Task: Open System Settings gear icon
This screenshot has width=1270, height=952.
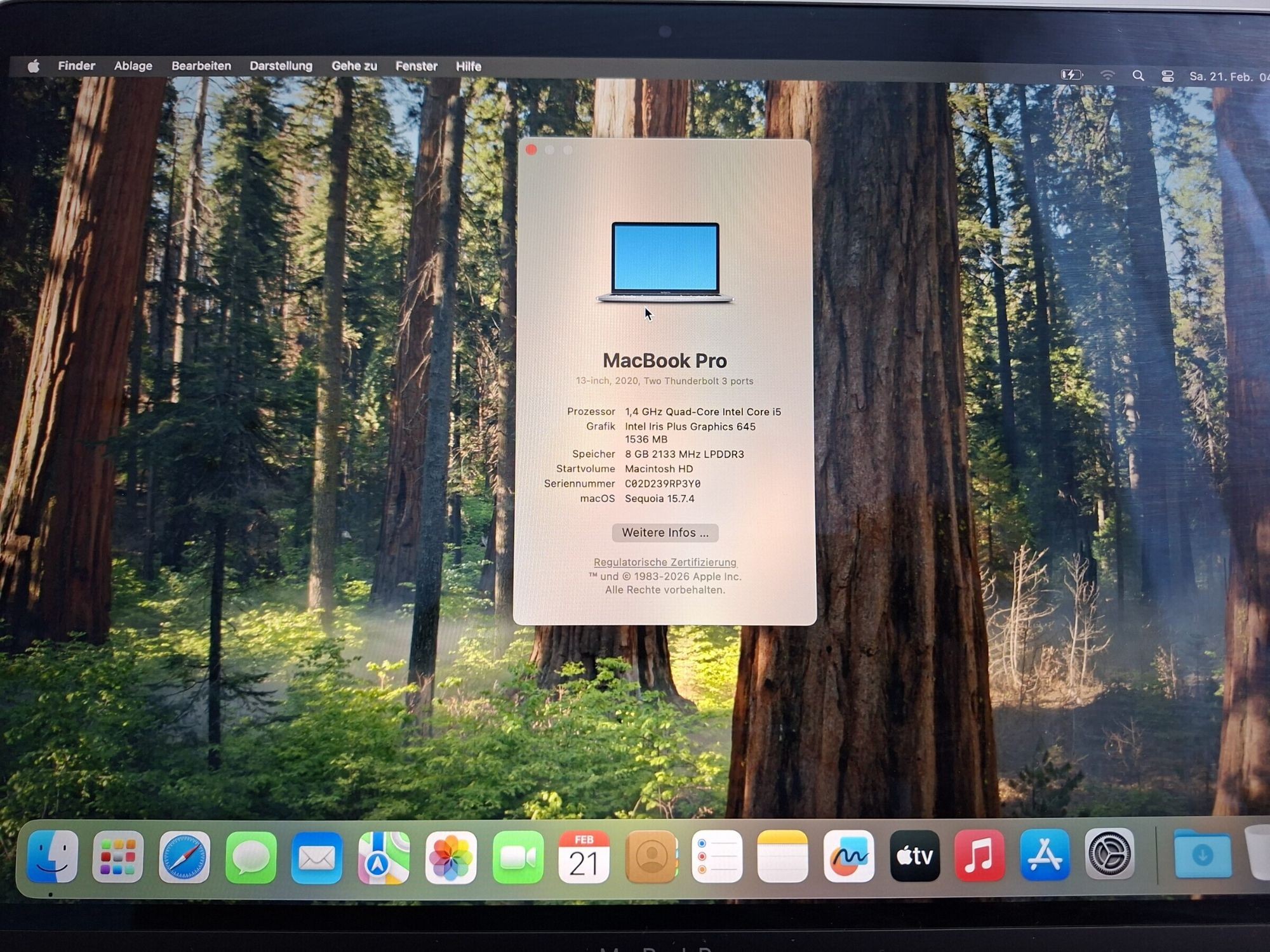Action: [x=1109, y=854]
